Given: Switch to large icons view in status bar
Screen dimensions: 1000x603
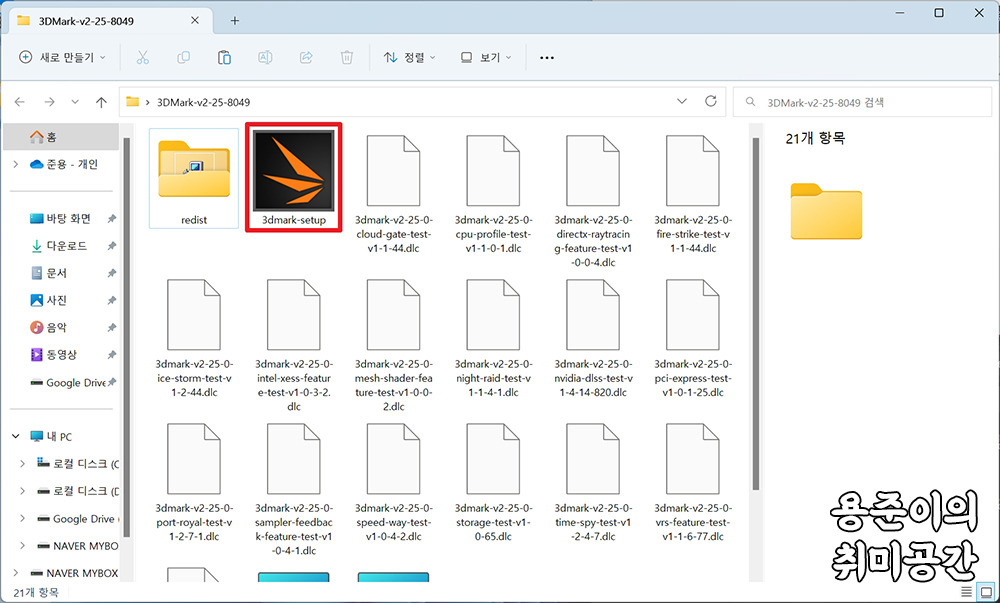Looking at the screenshot, I should 985,592.
